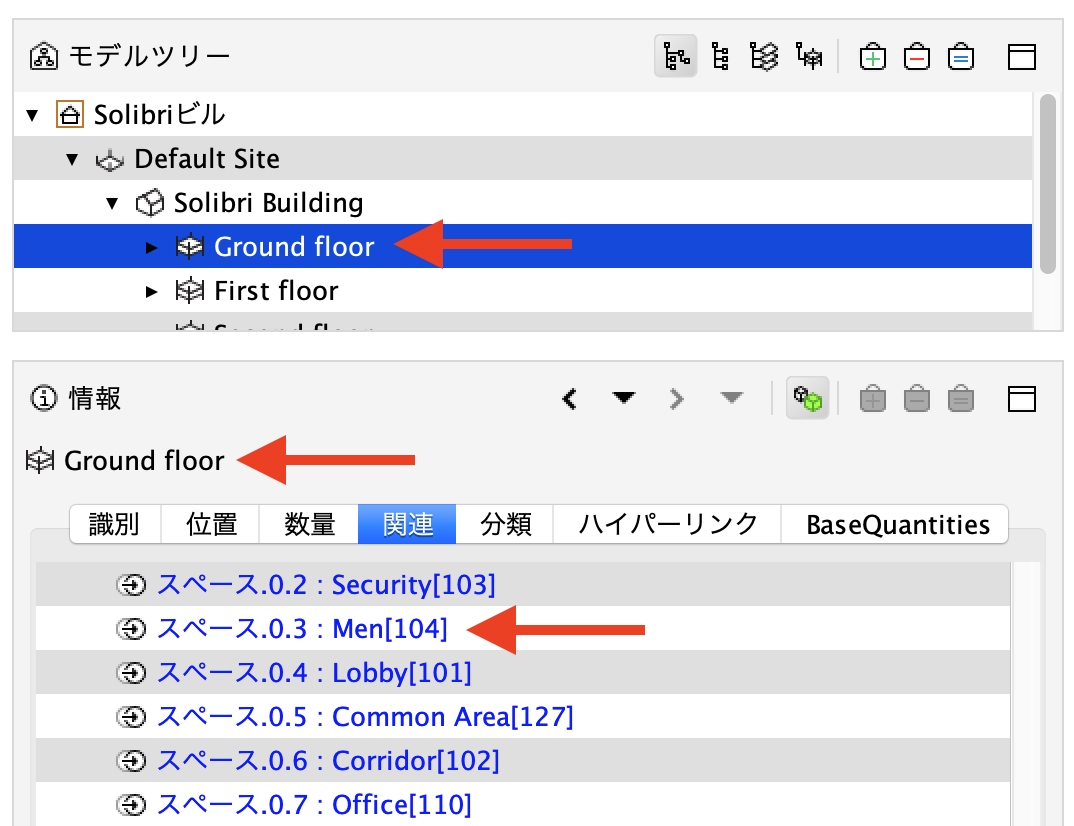Click the model tree vertical scrollbar
The image size is (1074, 826).
pos(1047,184)
